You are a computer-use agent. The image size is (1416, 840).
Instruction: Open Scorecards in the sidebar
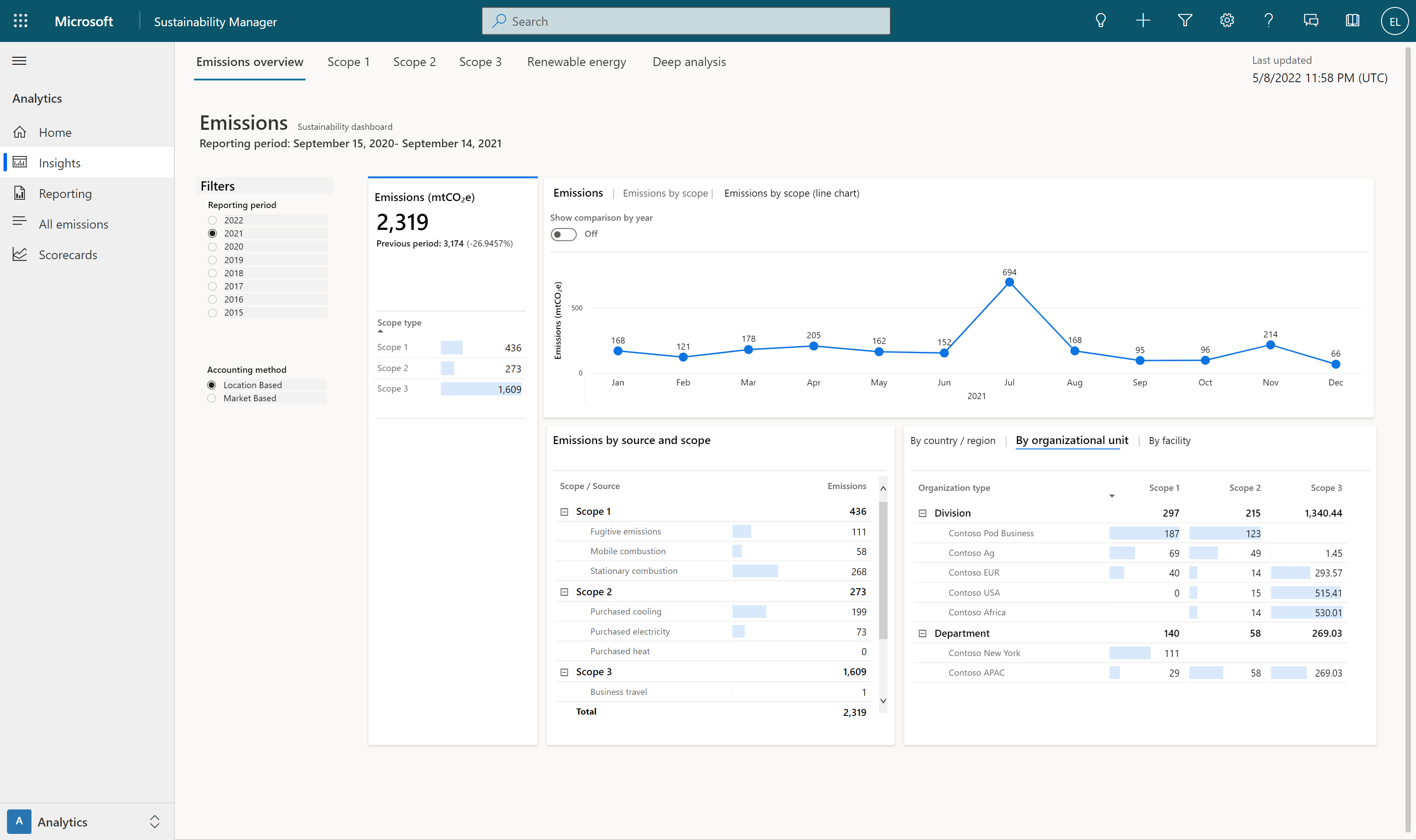pos(68,255)
